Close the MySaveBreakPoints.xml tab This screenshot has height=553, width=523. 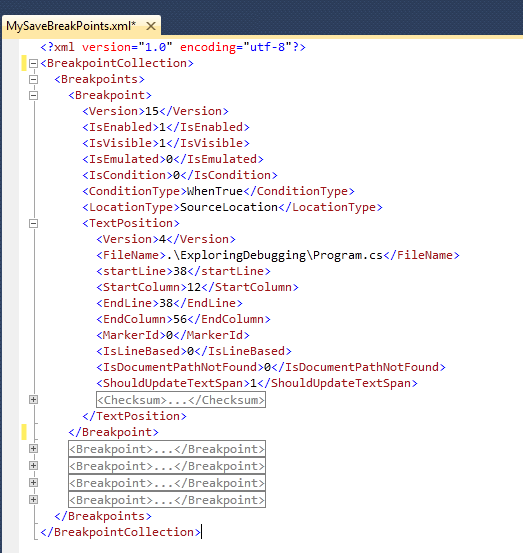point(151,26)
